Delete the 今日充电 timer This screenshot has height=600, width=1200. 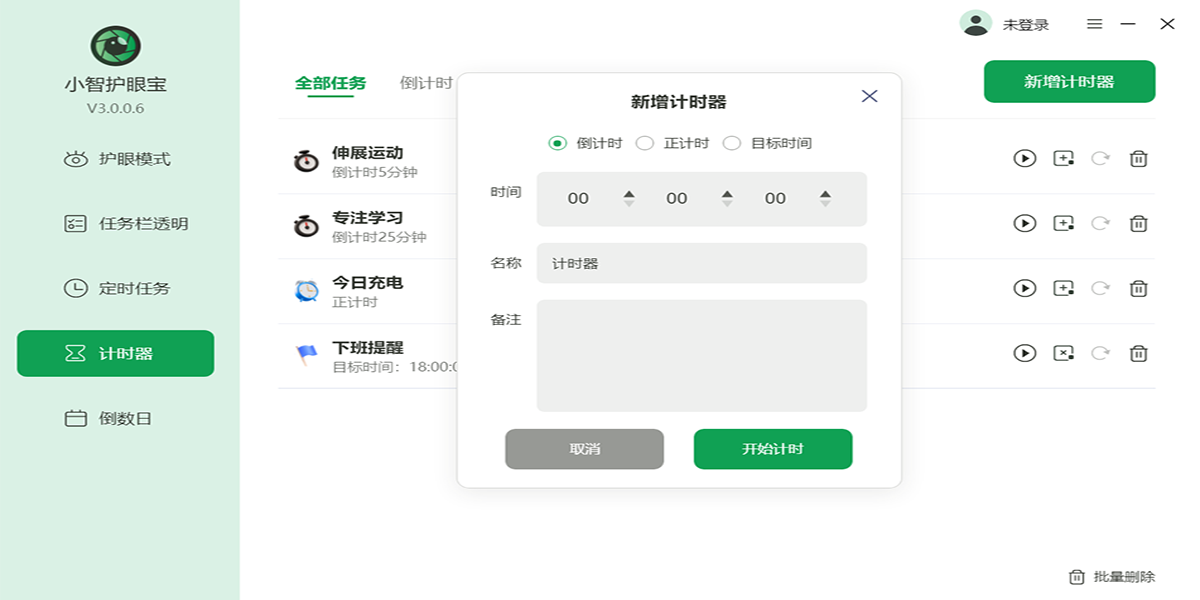tap(1138, 288)
